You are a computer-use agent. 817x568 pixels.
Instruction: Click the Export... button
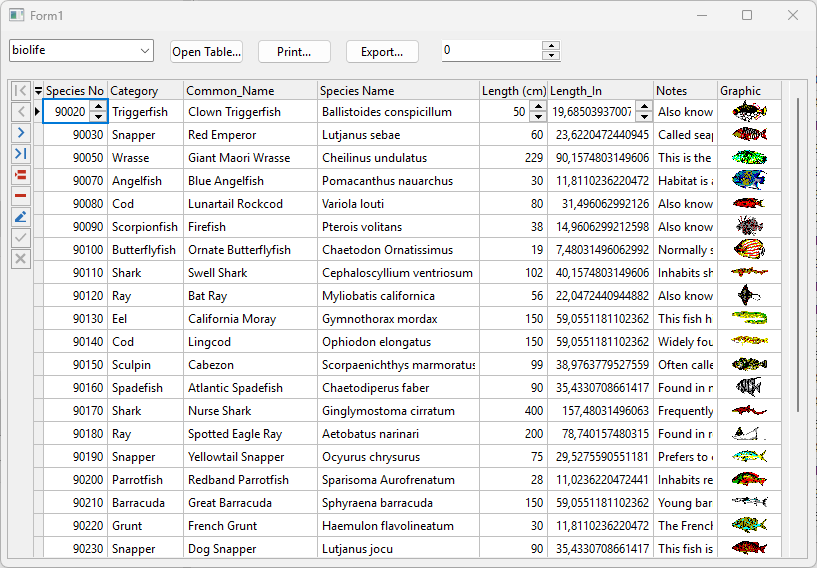click(382, 52)
